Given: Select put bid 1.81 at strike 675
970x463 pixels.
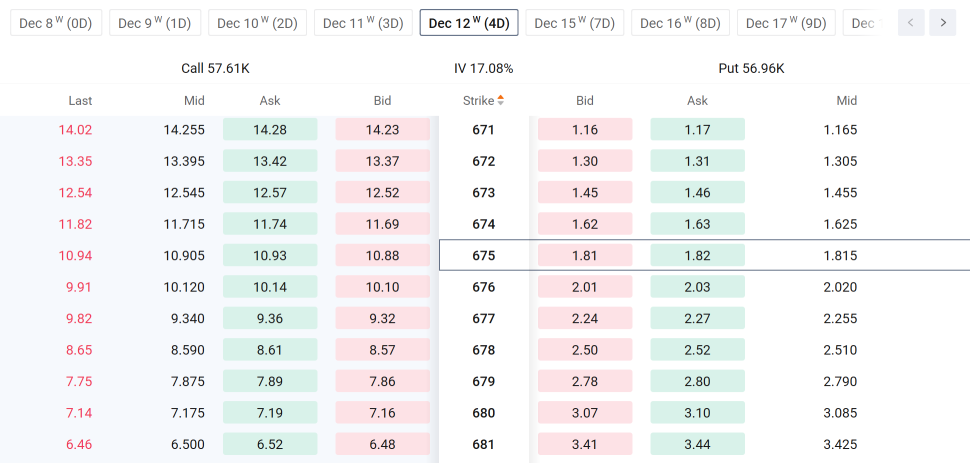Looking at the screenshot, I should [585, 255].
